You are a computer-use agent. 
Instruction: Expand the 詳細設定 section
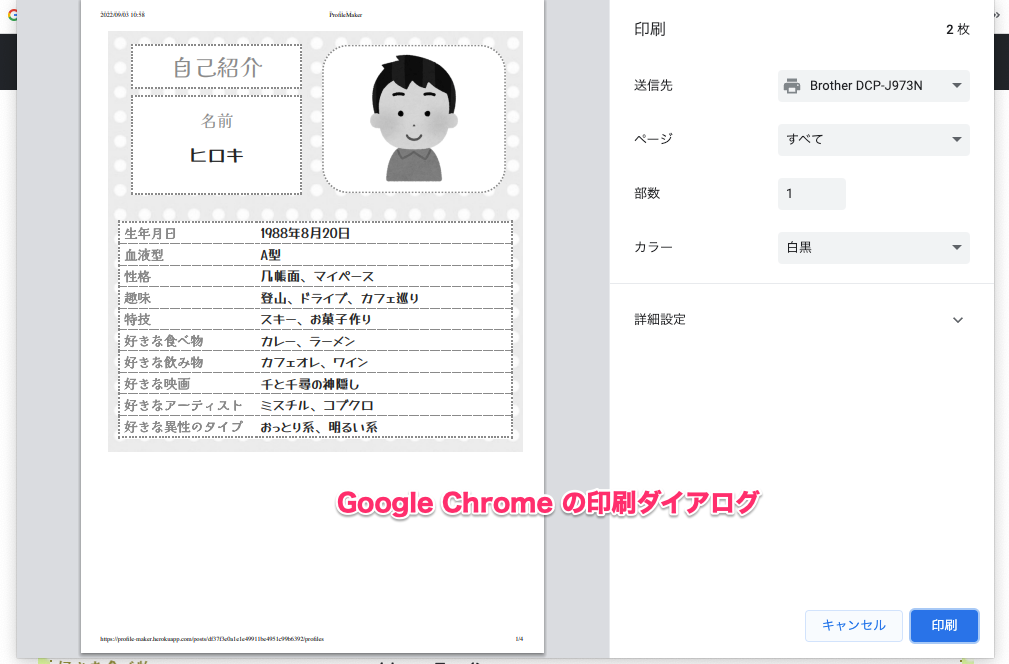point(799,320)
